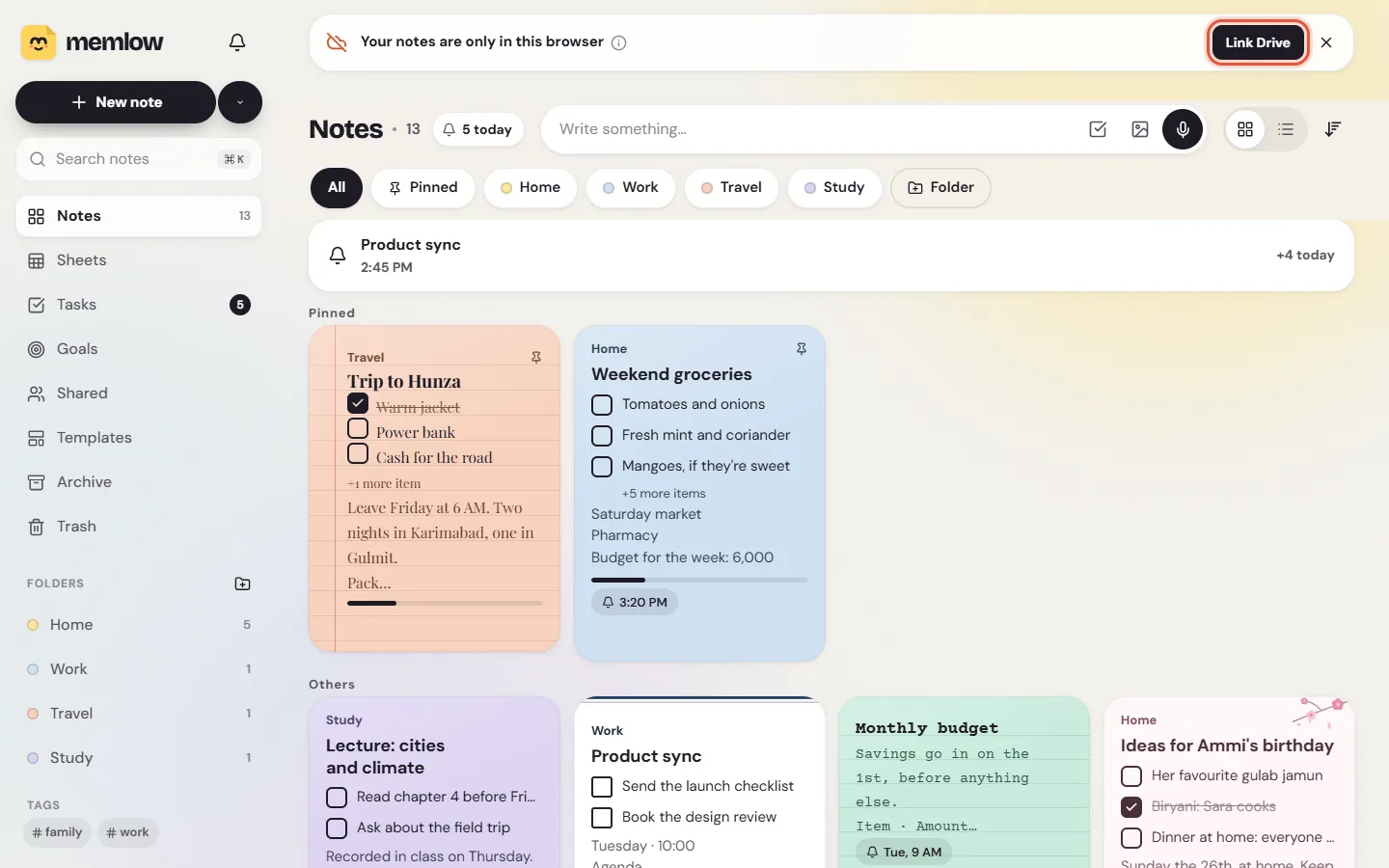Unpin the Trip to Hunza note
Screen dimensions: 1389x868
coord(536,358)
